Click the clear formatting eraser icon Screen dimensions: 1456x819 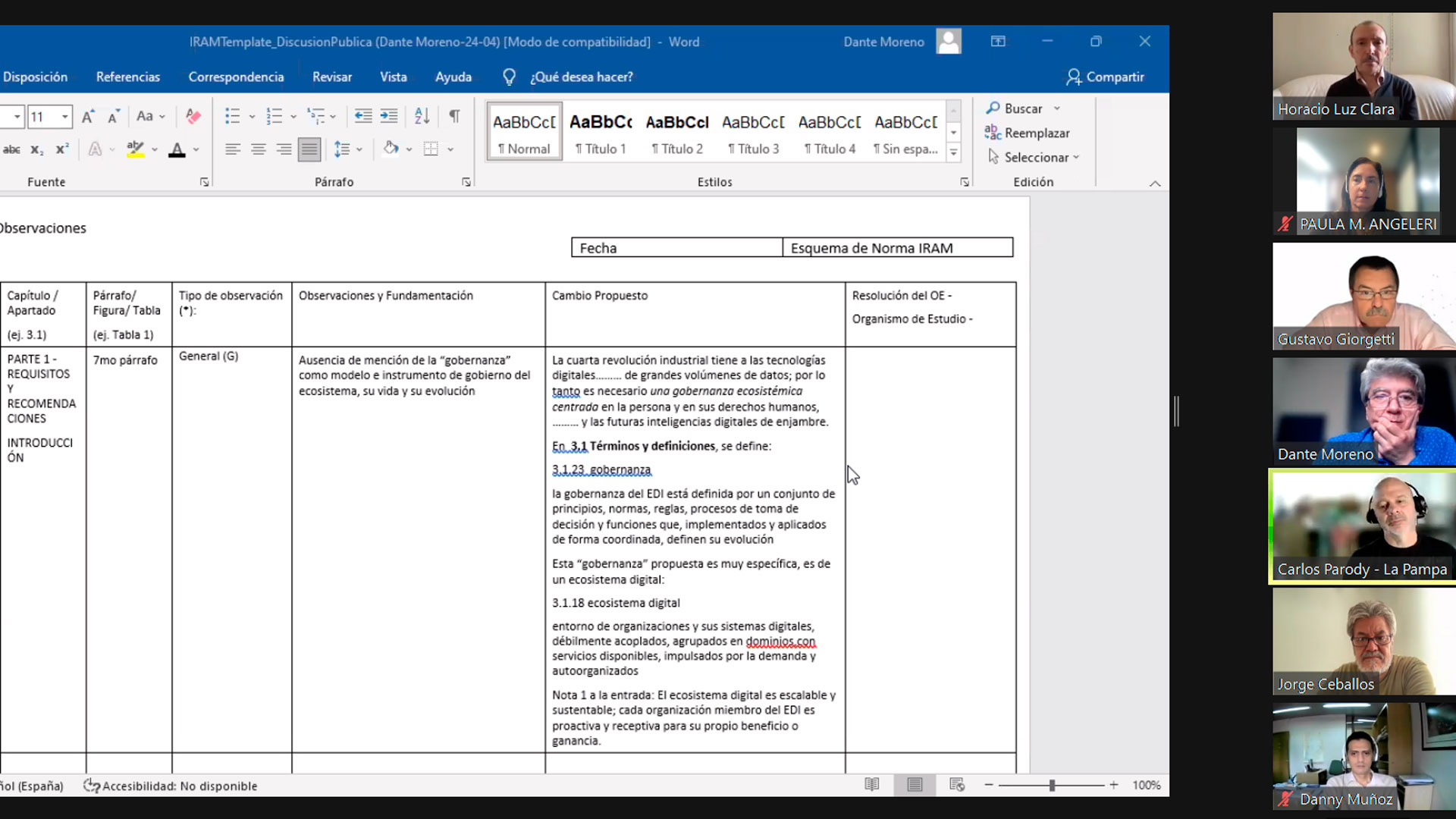point(193,116)
